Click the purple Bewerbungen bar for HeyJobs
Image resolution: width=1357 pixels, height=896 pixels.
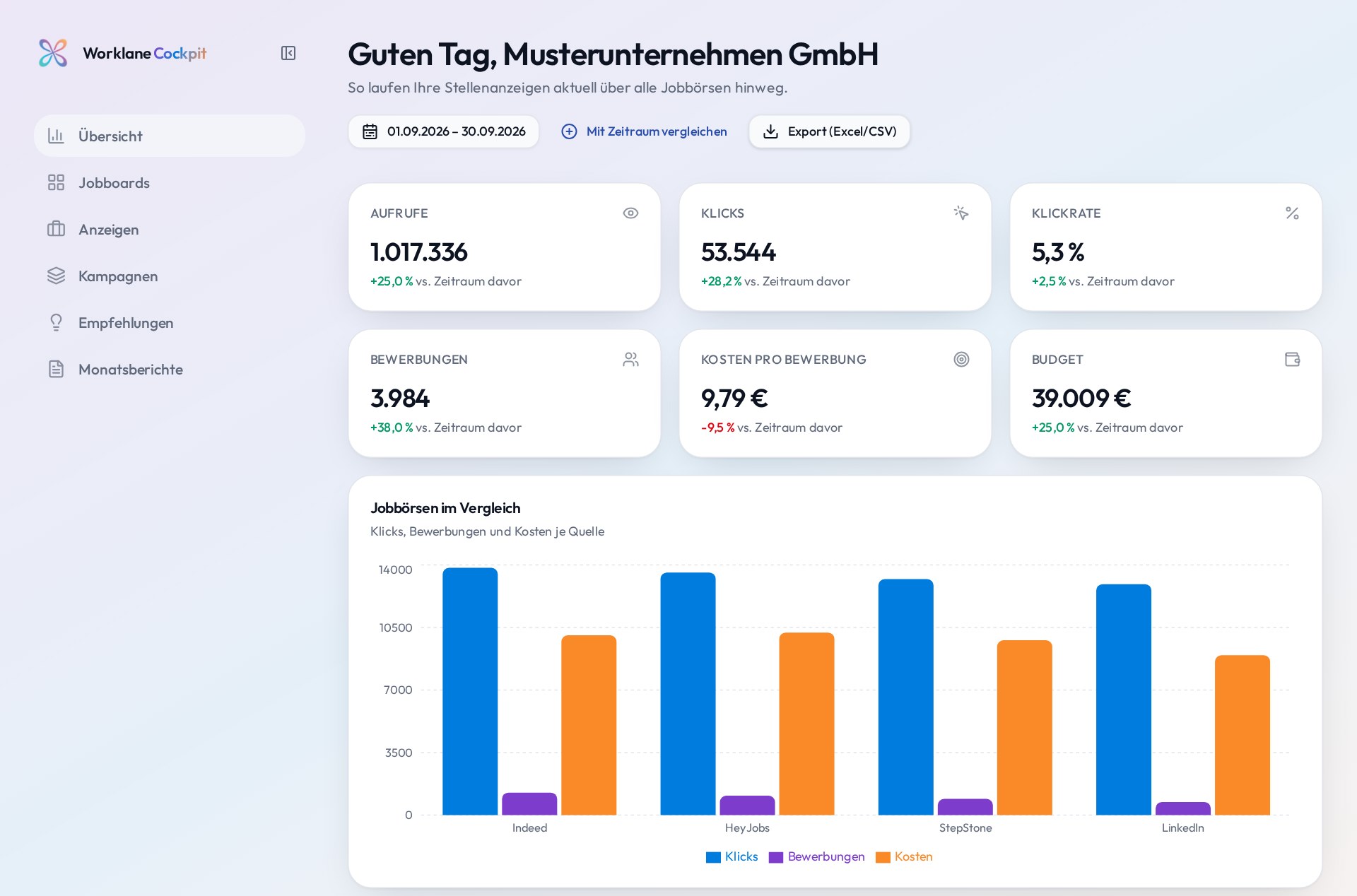[747, 806]
